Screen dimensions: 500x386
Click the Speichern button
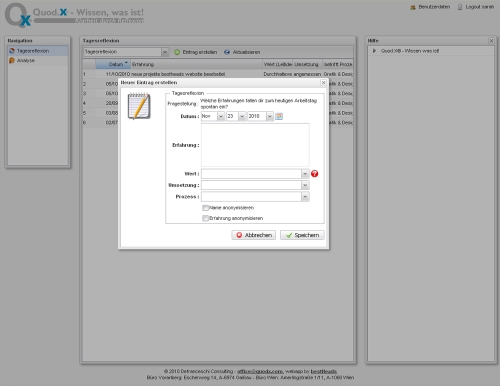tap(302, 235)
